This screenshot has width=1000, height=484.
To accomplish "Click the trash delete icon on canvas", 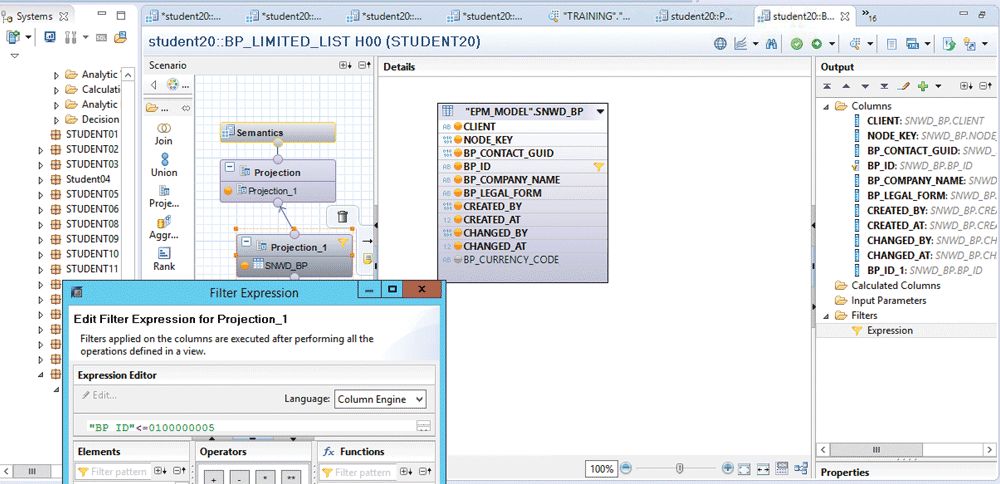I will tap(342, 216).
